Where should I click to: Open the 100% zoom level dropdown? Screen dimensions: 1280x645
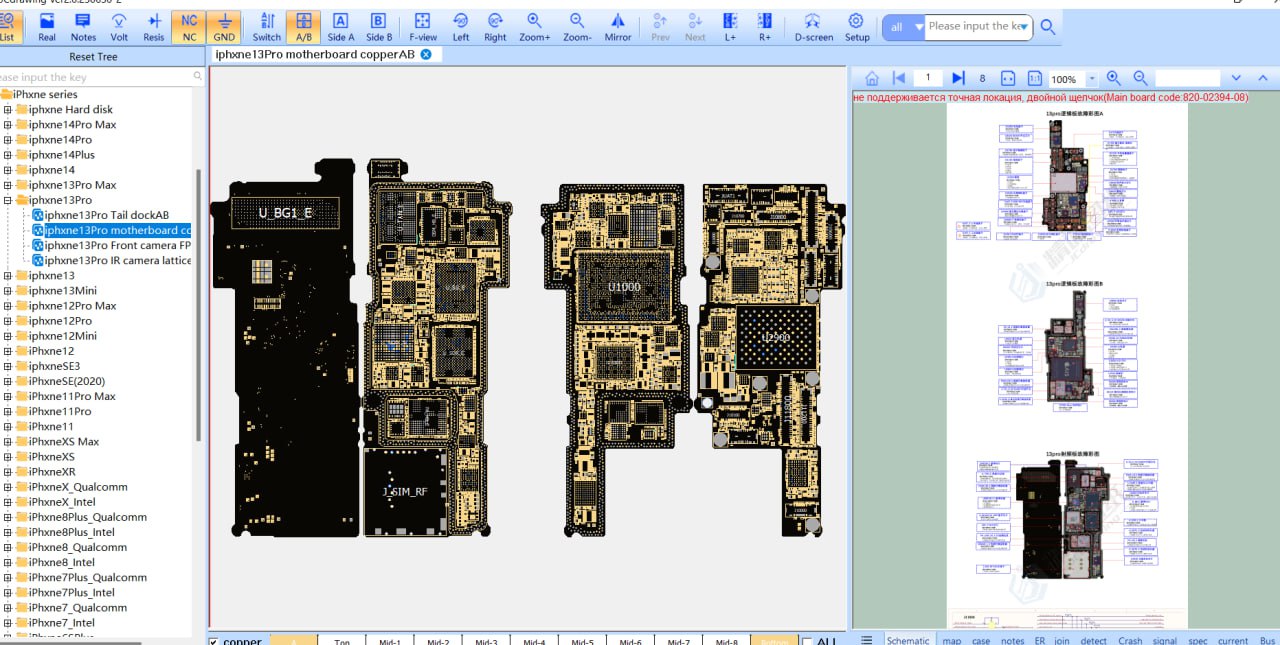click(1092, 78)
